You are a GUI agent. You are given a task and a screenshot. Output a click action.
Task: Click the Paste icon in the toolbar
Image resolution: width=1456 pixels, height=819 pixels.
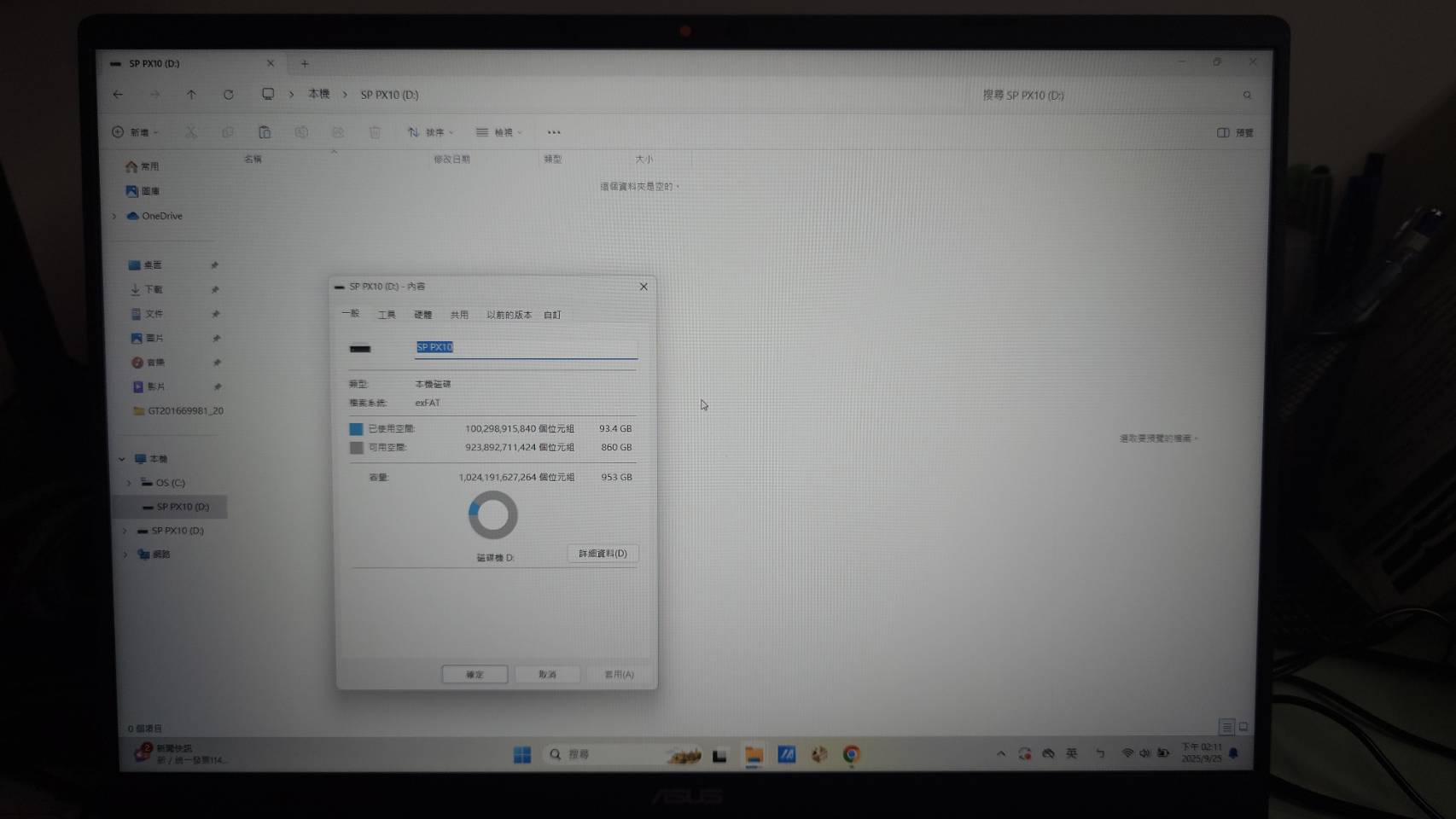tap(265, 132)
